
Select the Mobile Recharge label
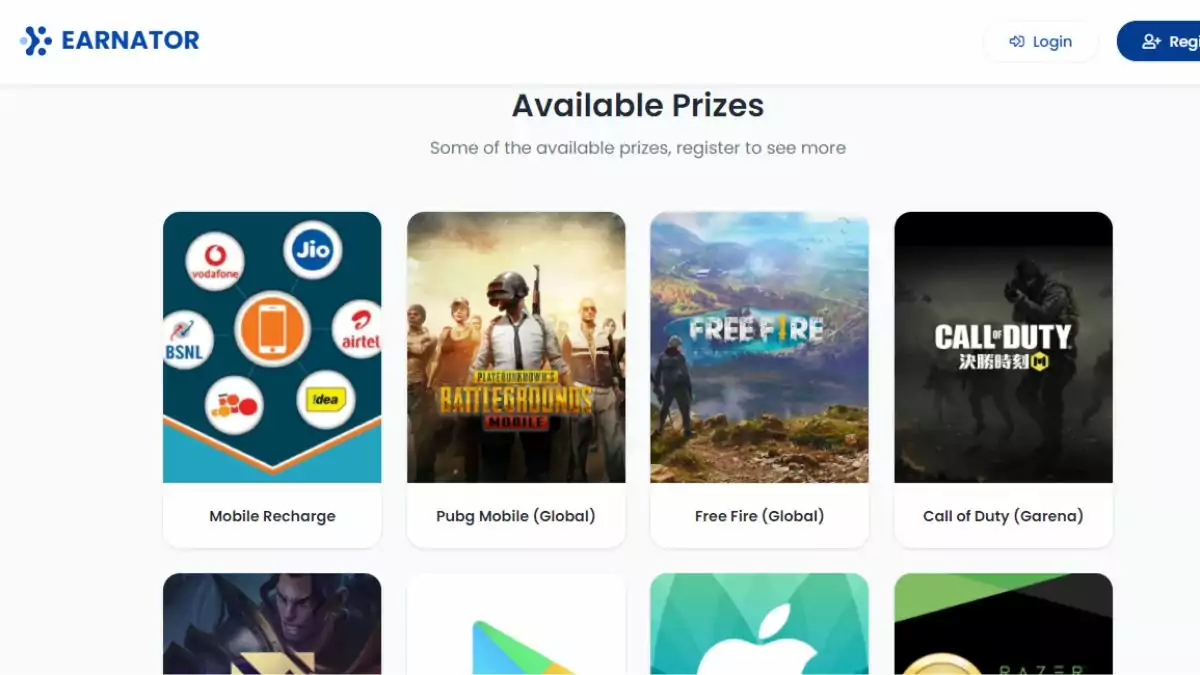(x=272, y=516)
